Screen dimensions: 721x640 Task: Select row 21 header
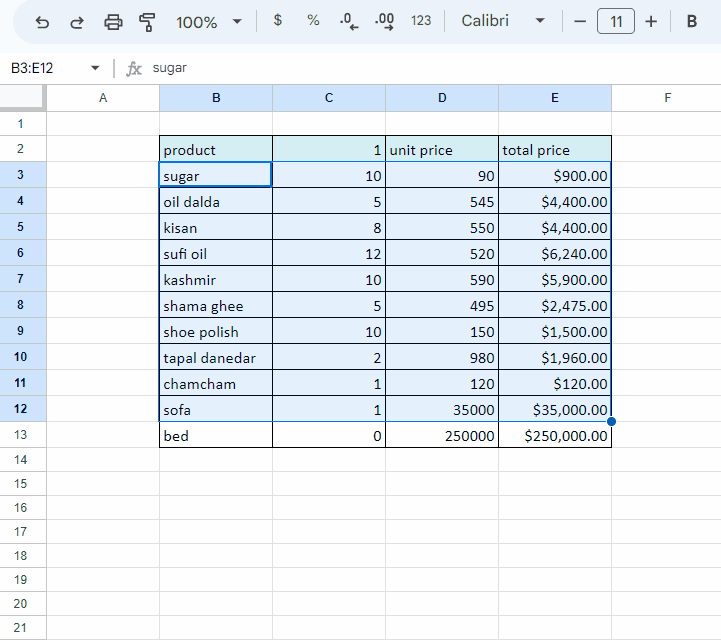(23, 628)
